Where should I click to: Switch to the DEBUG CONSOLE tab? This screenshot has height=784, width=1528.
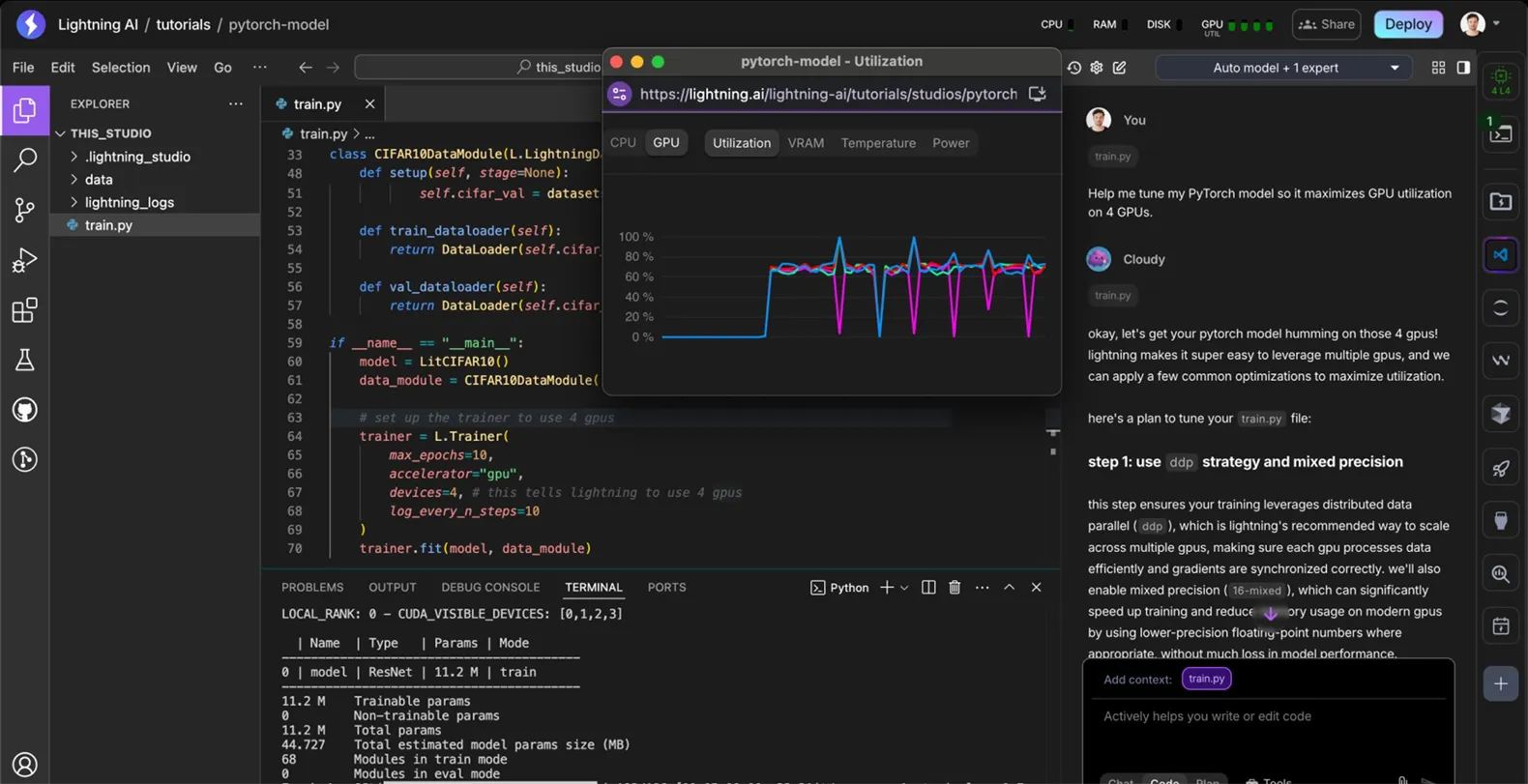pos(490,588)
